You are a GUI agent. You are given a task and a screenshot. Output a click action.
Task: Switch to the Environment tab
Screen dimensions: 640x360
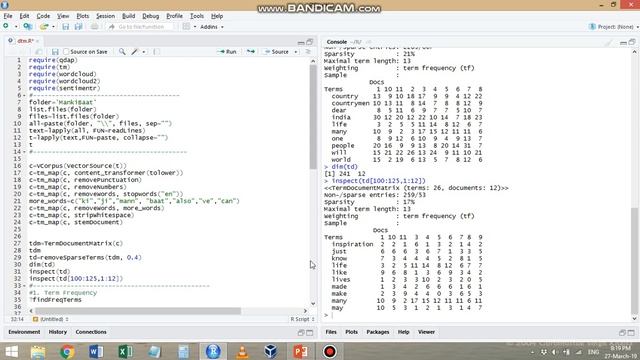[24, 332]
